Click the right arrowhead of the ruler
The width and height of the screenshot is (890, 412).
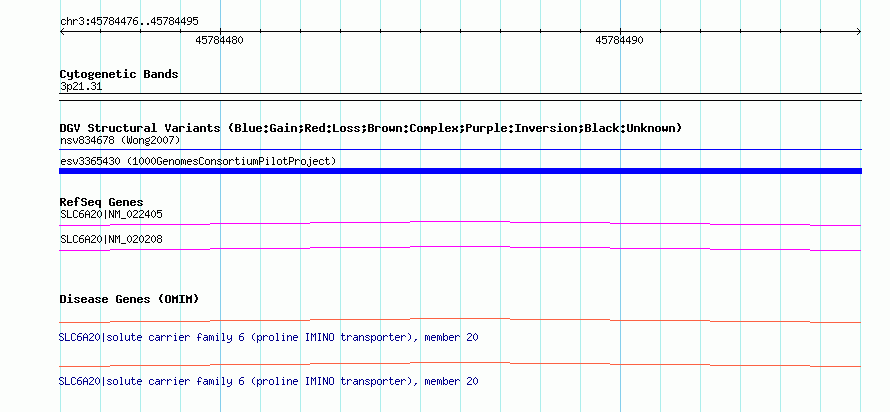click(x=859, y=32)
